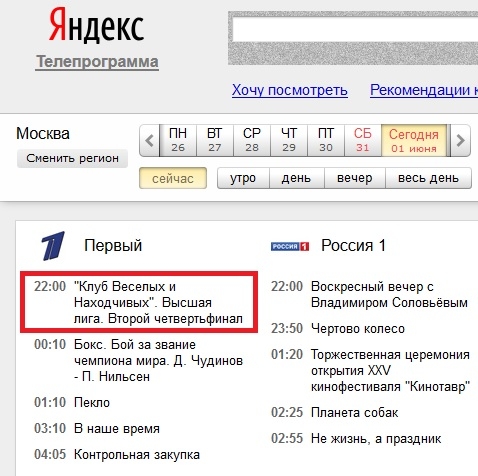Select the СБ 31 day tab
This screenshot has width=478, height=476.
[363, 140]
